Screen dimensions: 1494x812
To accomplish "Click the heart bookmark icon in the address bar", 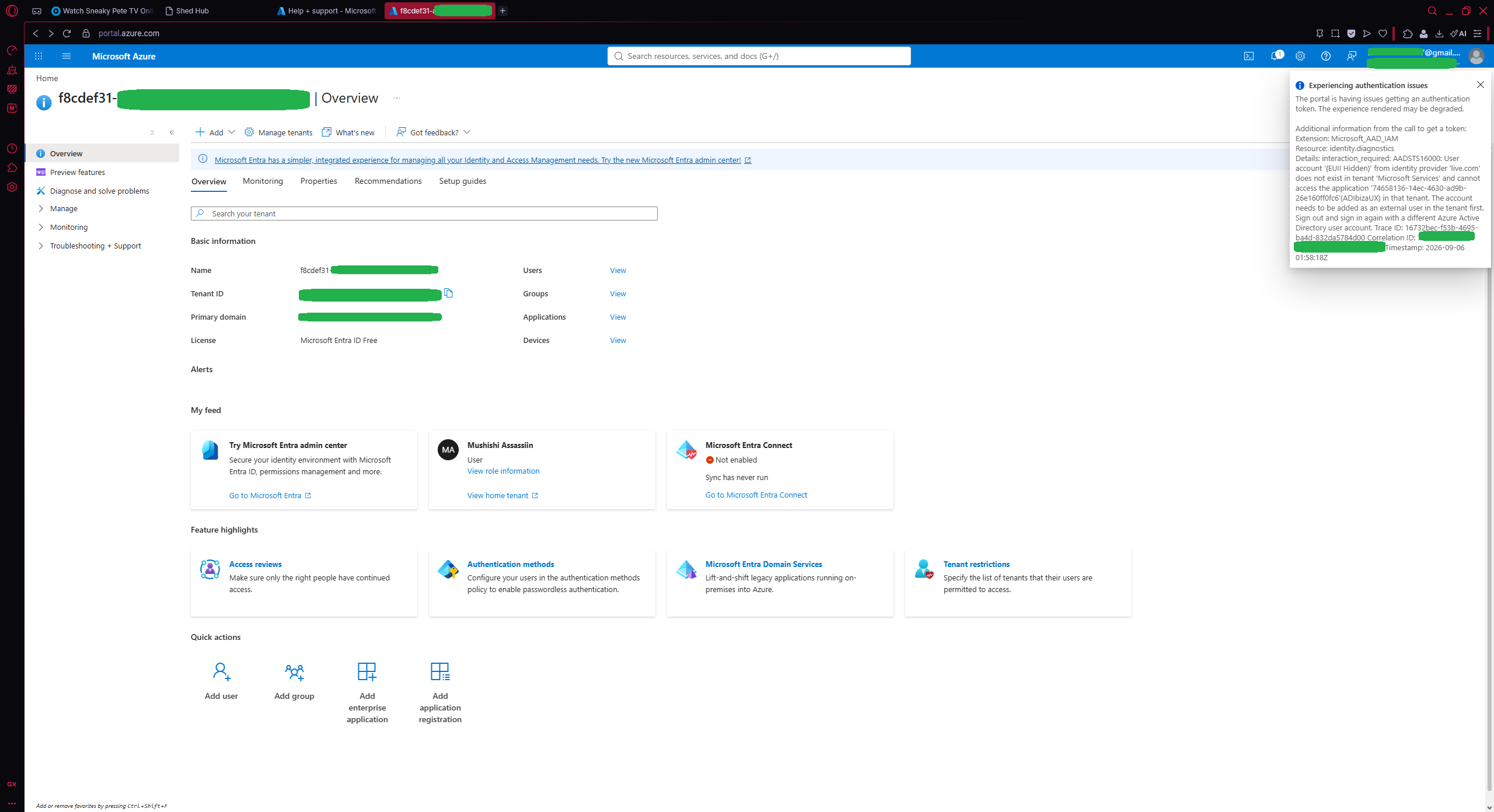I will coord(1383,33).
